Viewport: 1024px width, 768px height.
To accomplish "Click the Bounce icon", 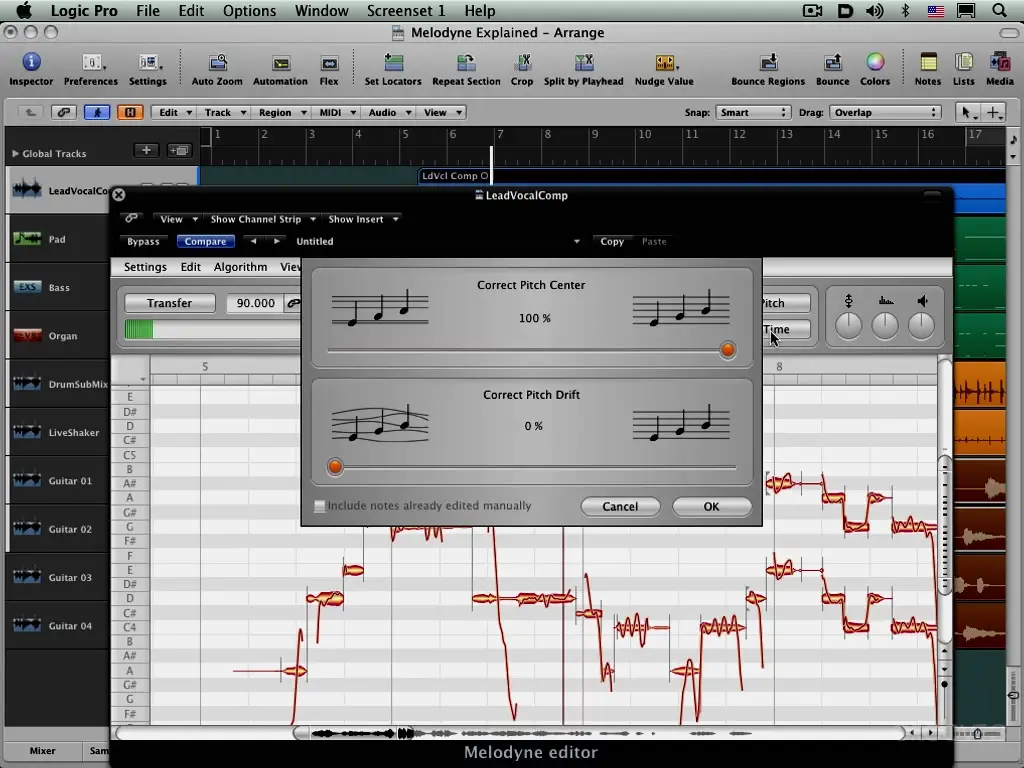I will [x=833, y=62].
